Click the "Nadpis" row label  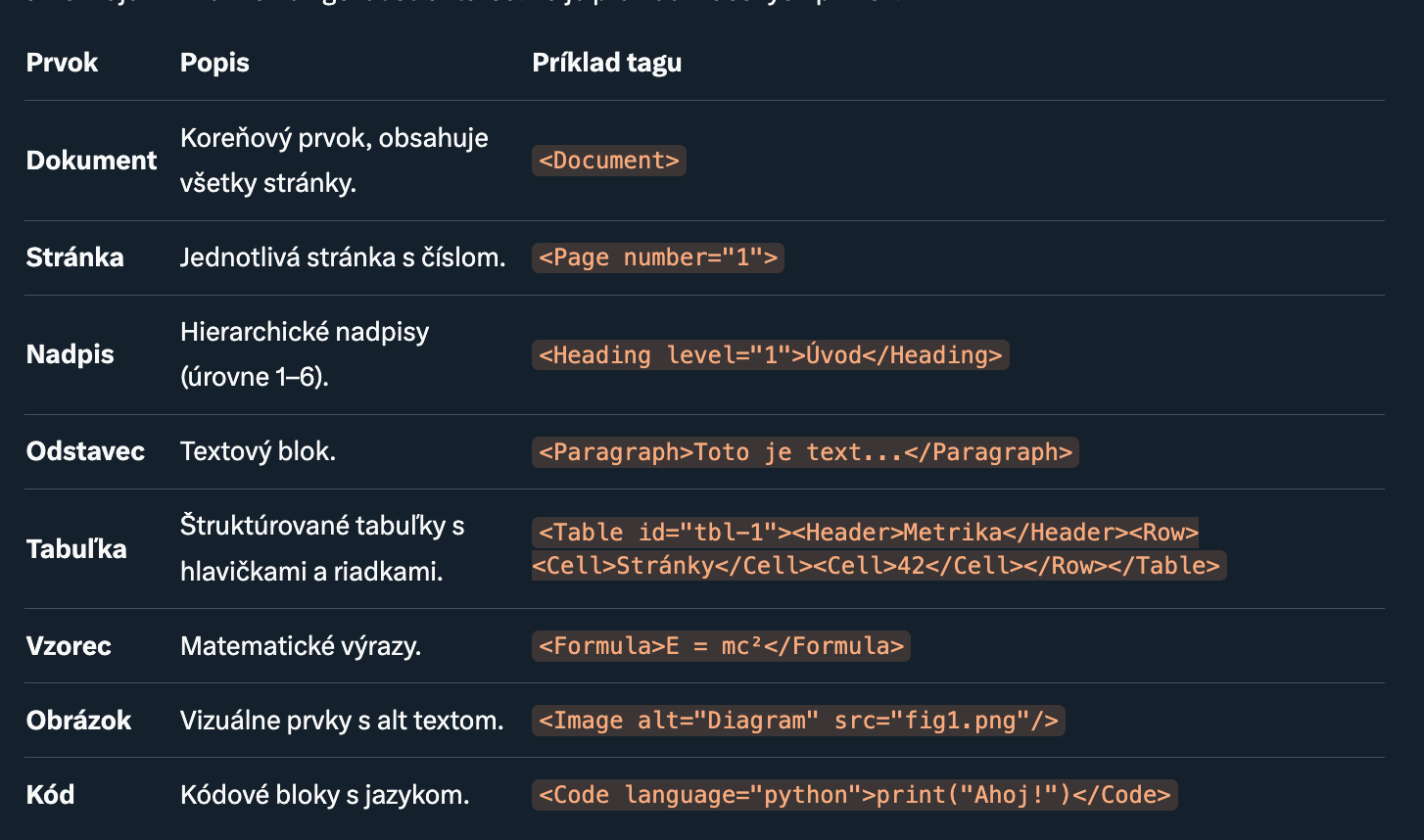point(70,354)
